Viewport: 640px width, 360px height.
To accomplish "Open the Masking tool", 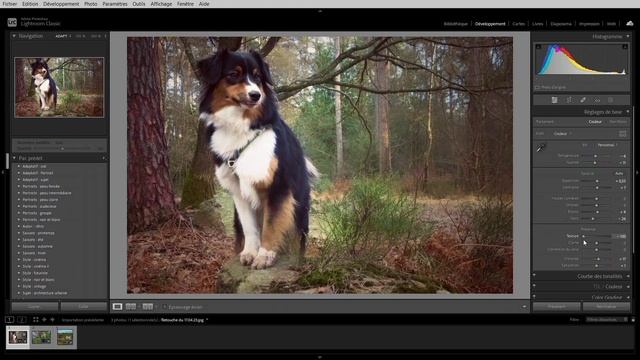I will click(611, 100).
